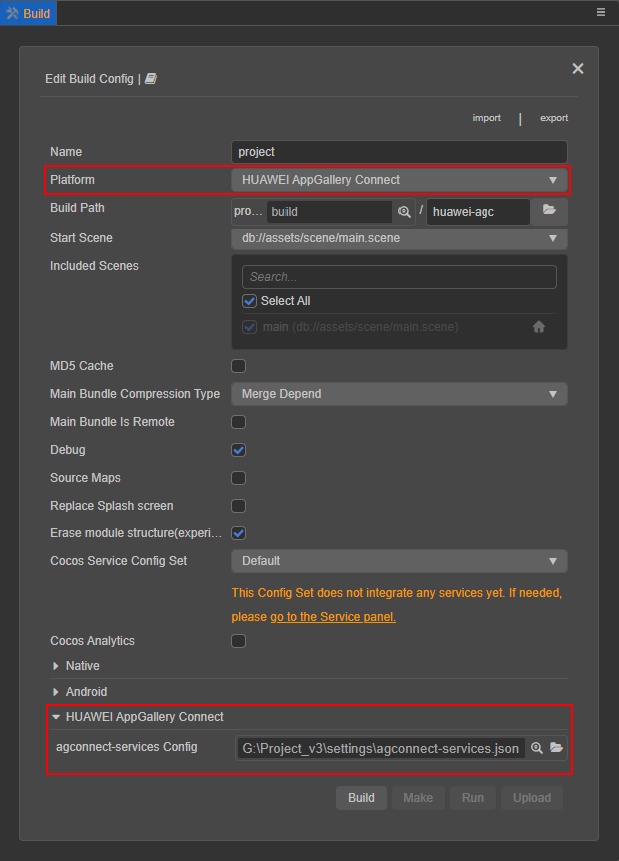Open Cocos Service Config Set dropdown
Screen dimensions: 619x861
399,561
